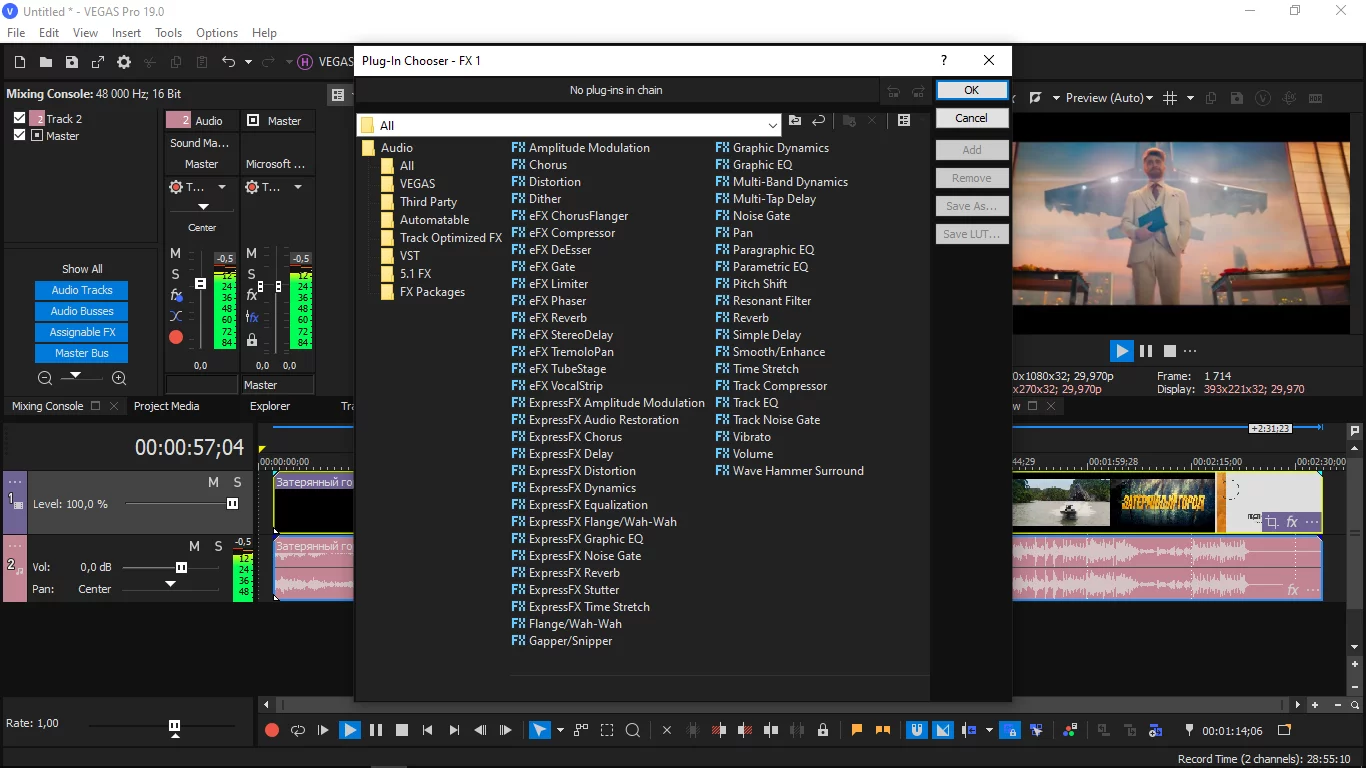Click the Render As export icon
1366x768 pixels.
[x=98, y=62]
